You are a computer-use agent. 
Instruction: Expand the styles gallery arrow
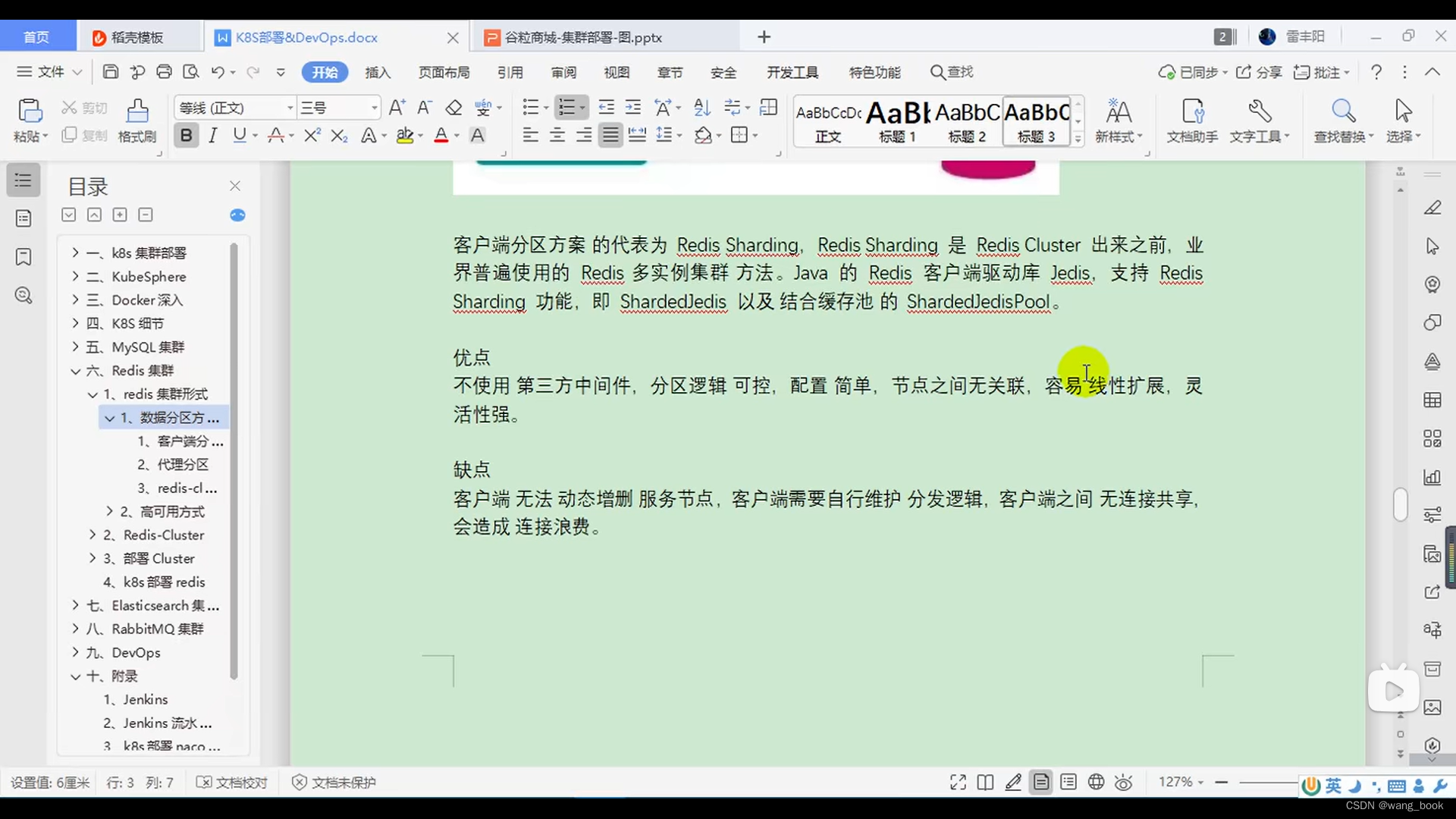point(1078,140)
